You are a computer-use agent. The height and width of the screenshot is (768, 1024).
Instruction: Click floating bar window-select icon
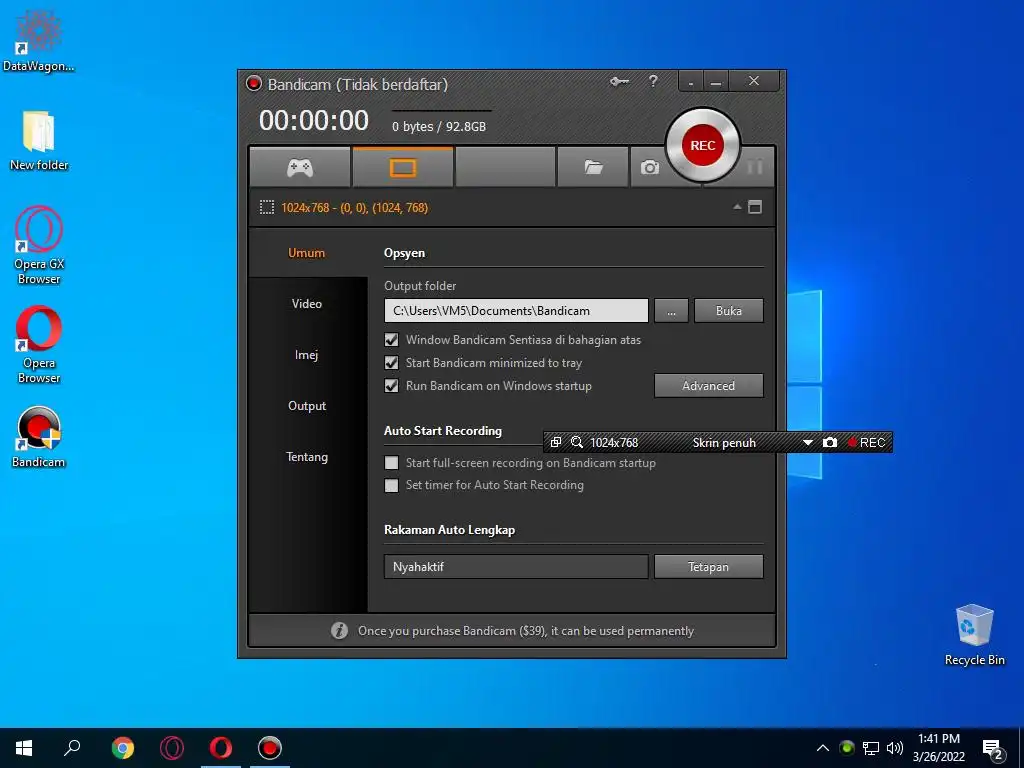pos(556,442)
